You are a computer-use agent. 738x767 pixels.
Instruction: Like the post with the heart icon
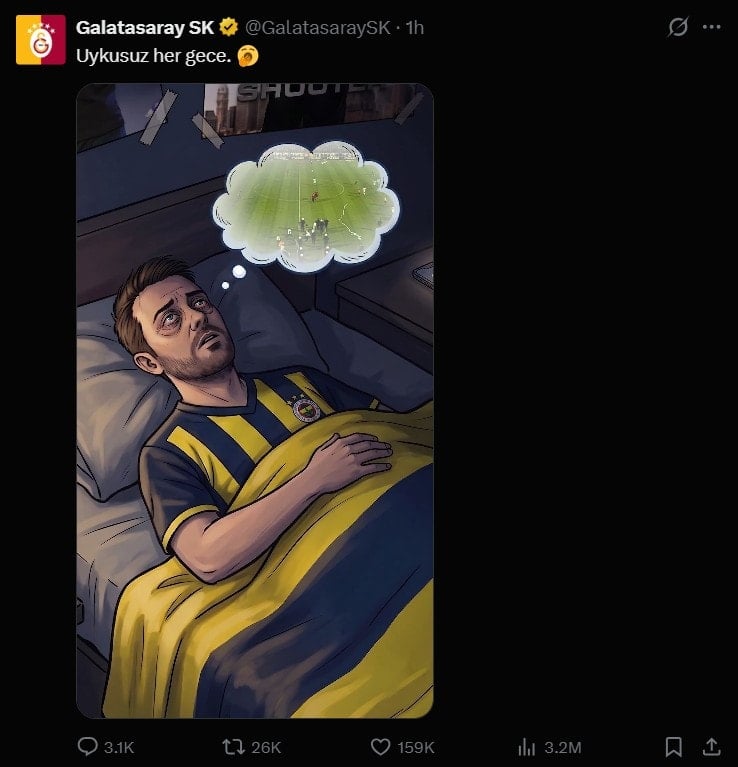click(x=380, y=747)
